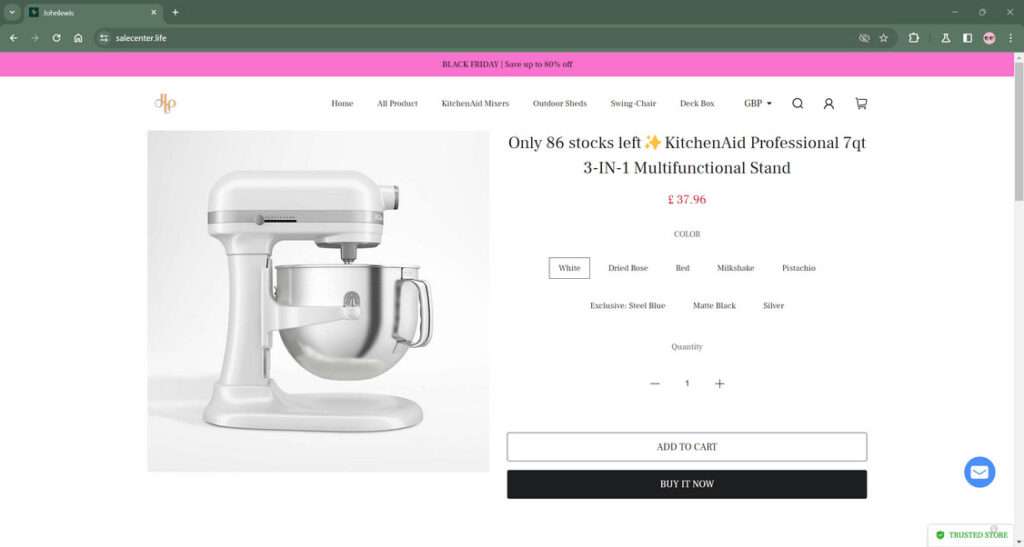This screenshot has width=1024, height=547.
Task: Open the browser extensions puzzle icon
Action: (914, 38)
